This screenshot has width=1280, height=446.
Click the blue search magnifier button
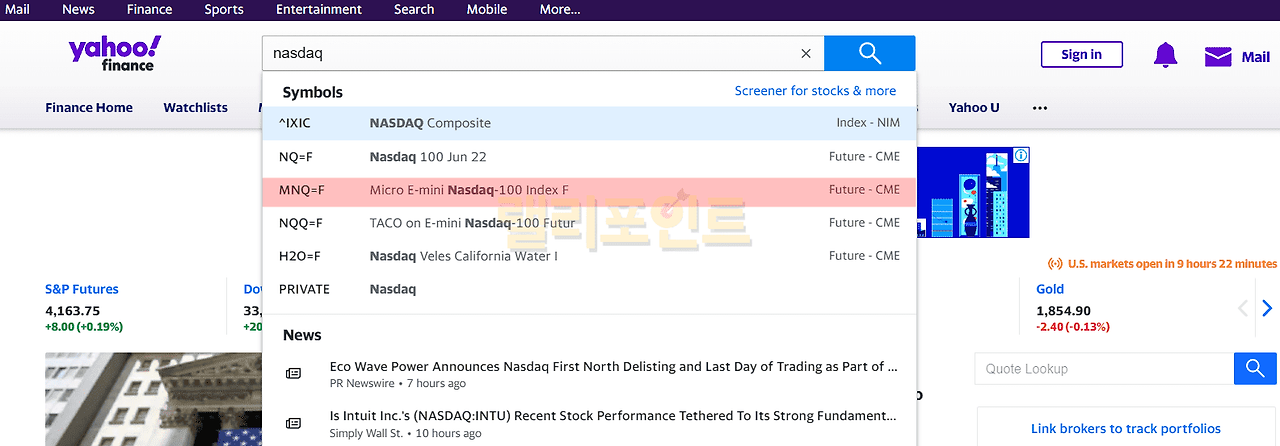[869, 54]
